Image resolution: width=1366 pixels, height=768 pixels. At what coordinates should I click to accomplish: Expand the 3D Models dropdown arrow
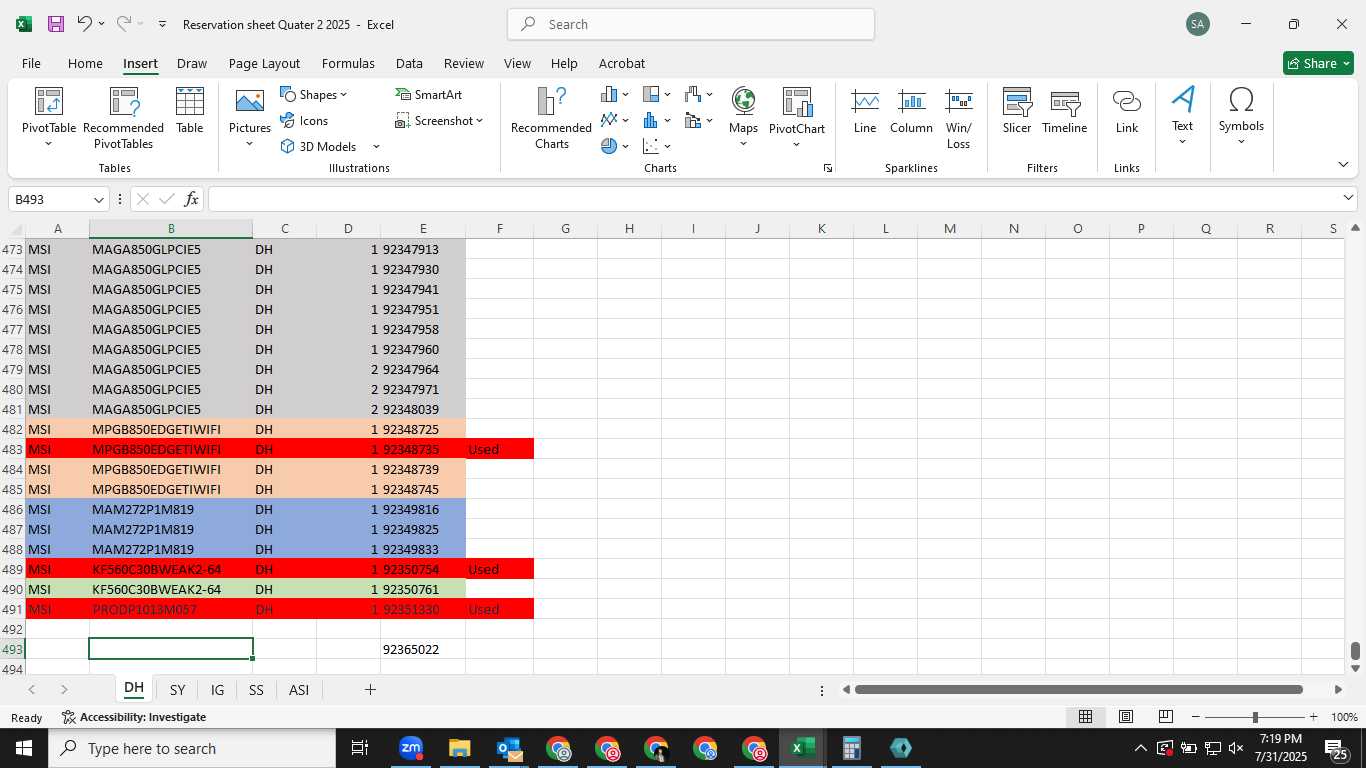click(x=376, y=146)
